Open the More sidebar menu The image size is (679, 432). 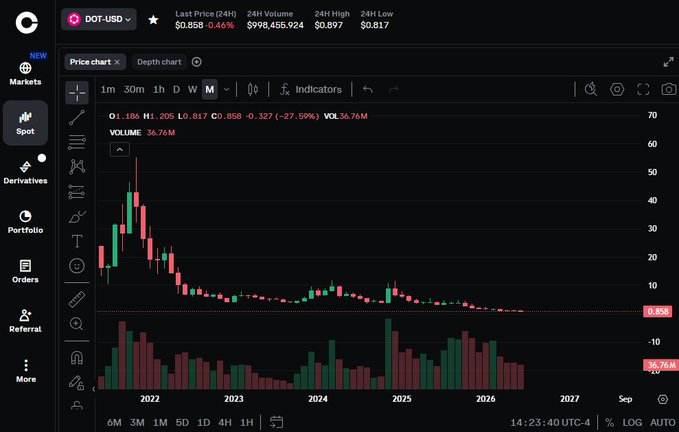coord(26,371)
